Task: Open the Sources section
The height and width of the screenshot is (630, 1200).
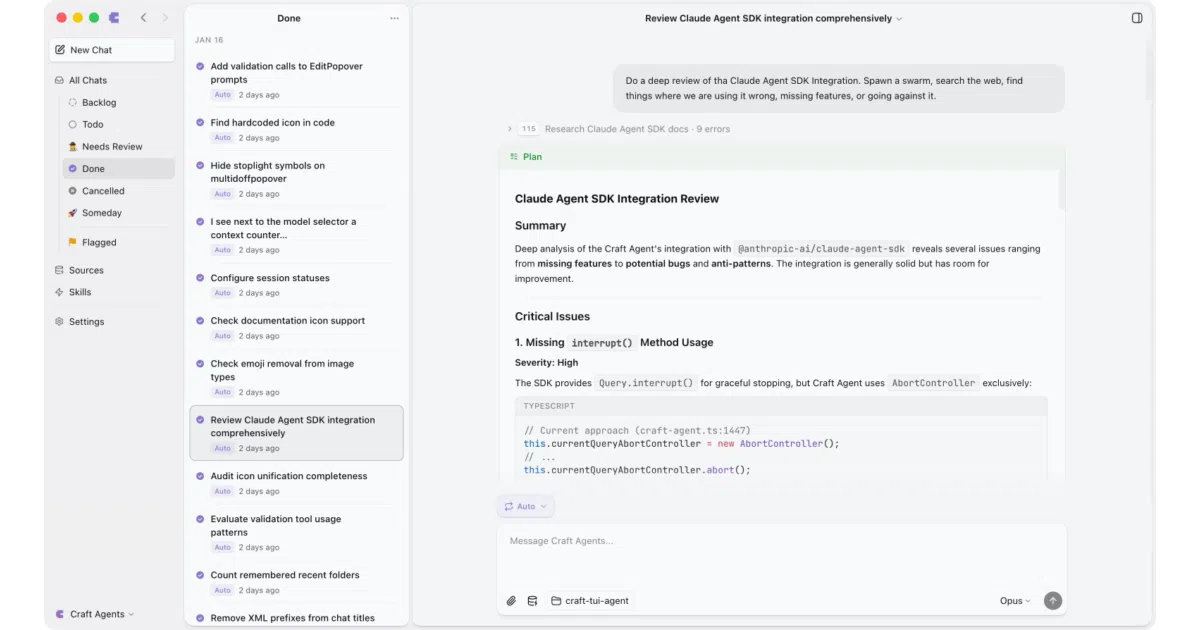Action: coord(112,270)
